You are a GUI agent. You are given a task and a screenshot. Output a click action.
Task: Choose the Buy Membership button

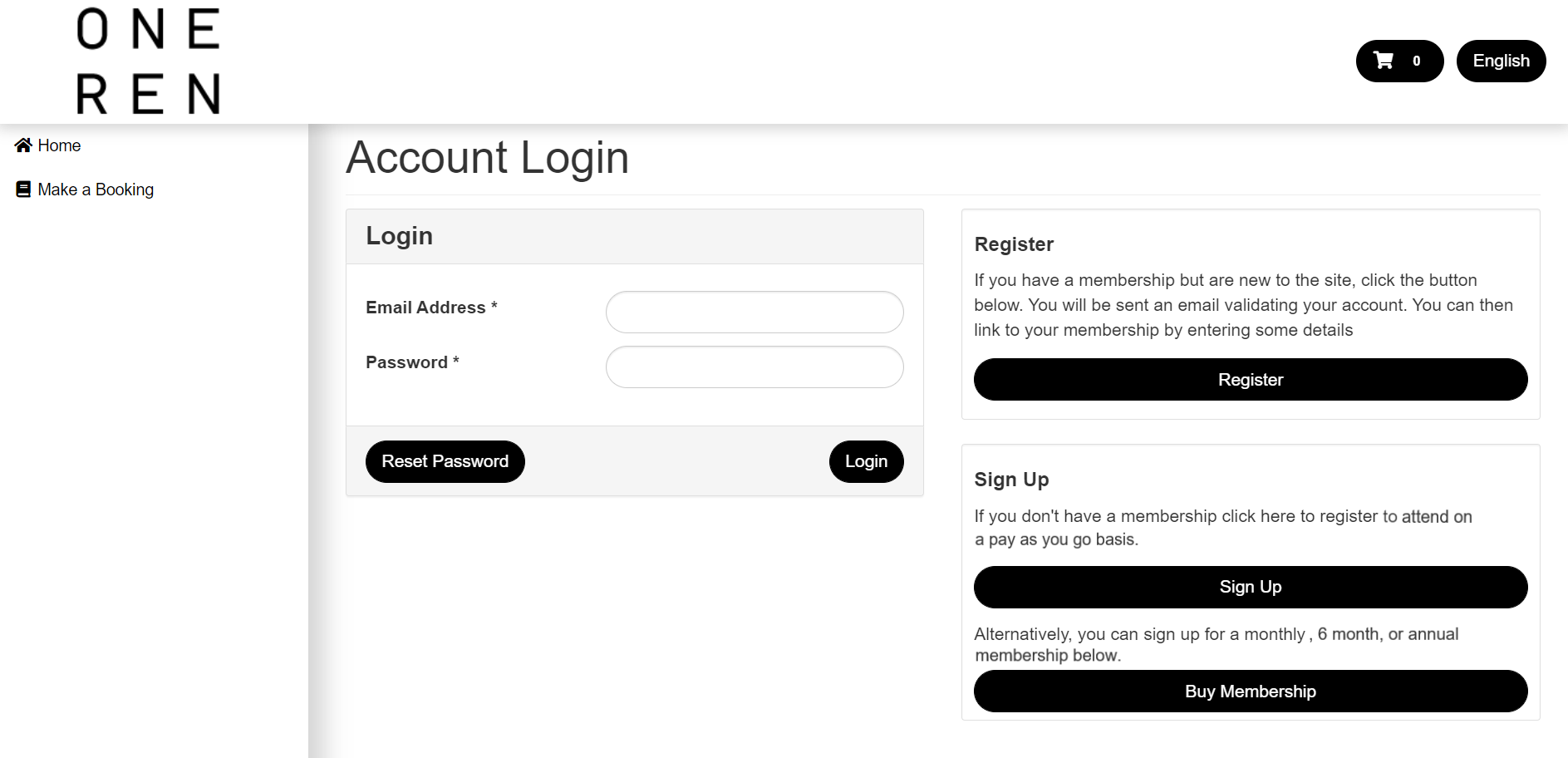pyautogui.click(x=1250, y=692)
